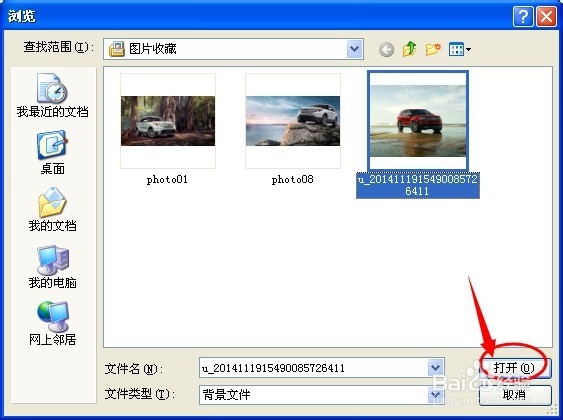Close the 浏览 dialog
The height and width of the screenshot is (420, 563).
(546, 17)
